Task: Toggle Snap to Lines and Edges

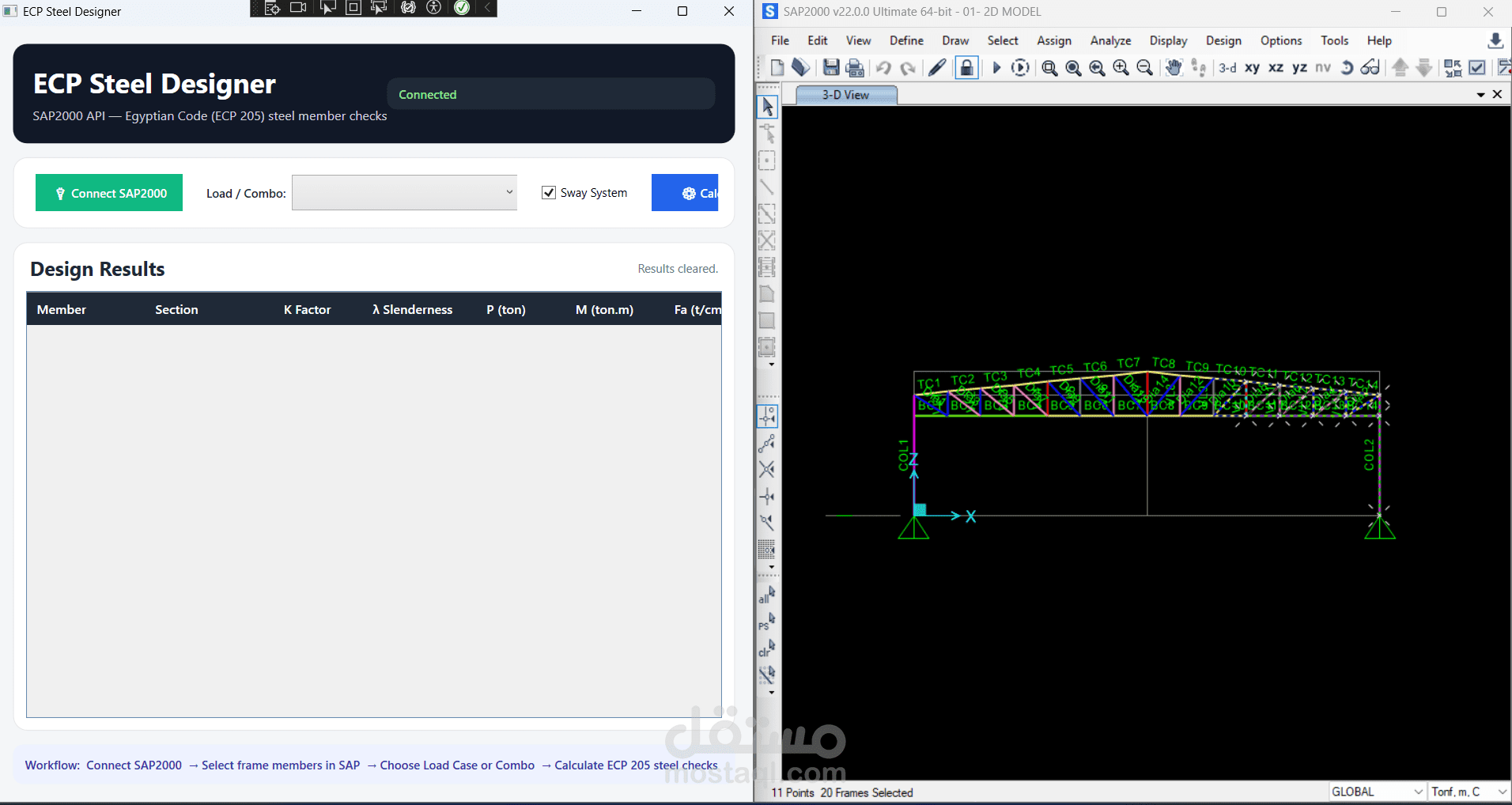Action: pyautogui.click(x=767, y=523)
